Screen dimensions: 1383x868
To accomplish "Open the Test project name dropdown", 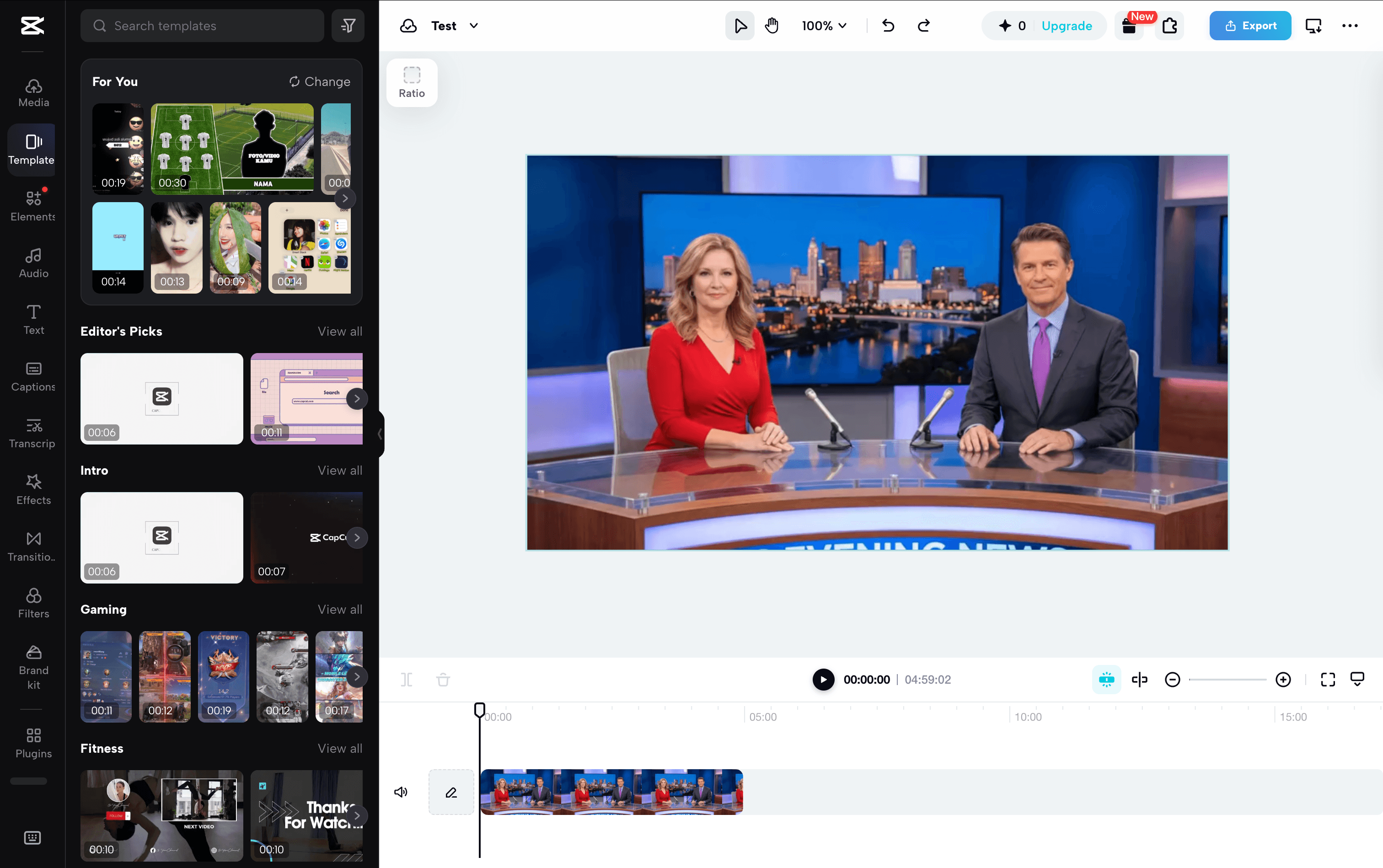I will click(454, 25).
